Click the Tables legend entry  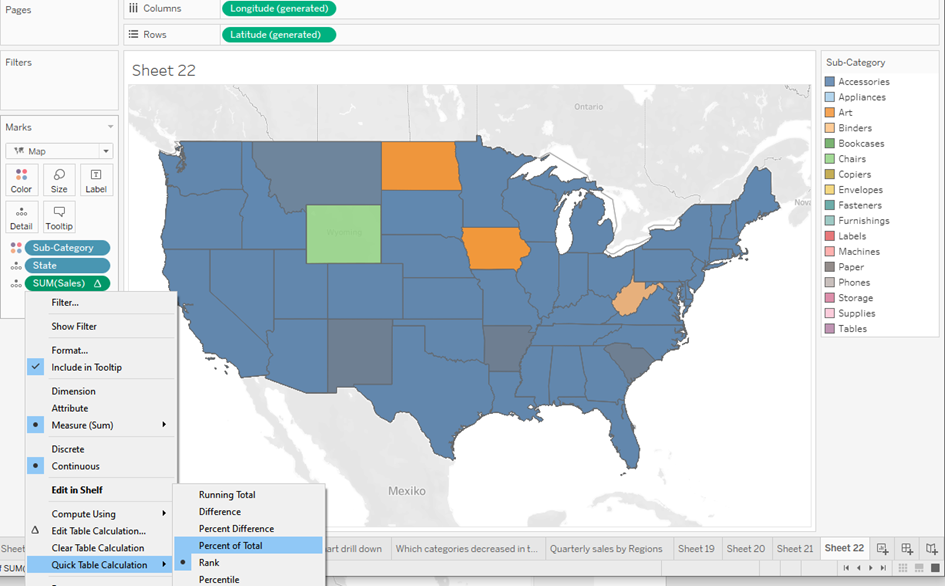(x=852, y=329)
